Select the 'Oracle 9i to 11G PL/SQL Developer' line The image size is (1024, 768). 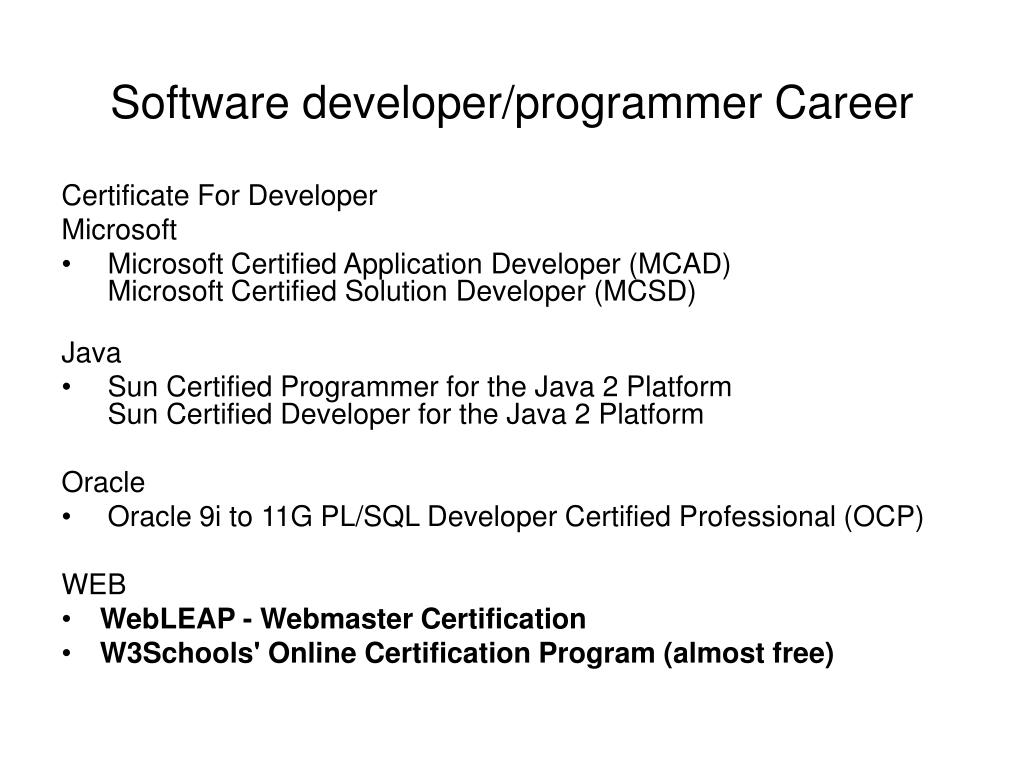point(515,517)
